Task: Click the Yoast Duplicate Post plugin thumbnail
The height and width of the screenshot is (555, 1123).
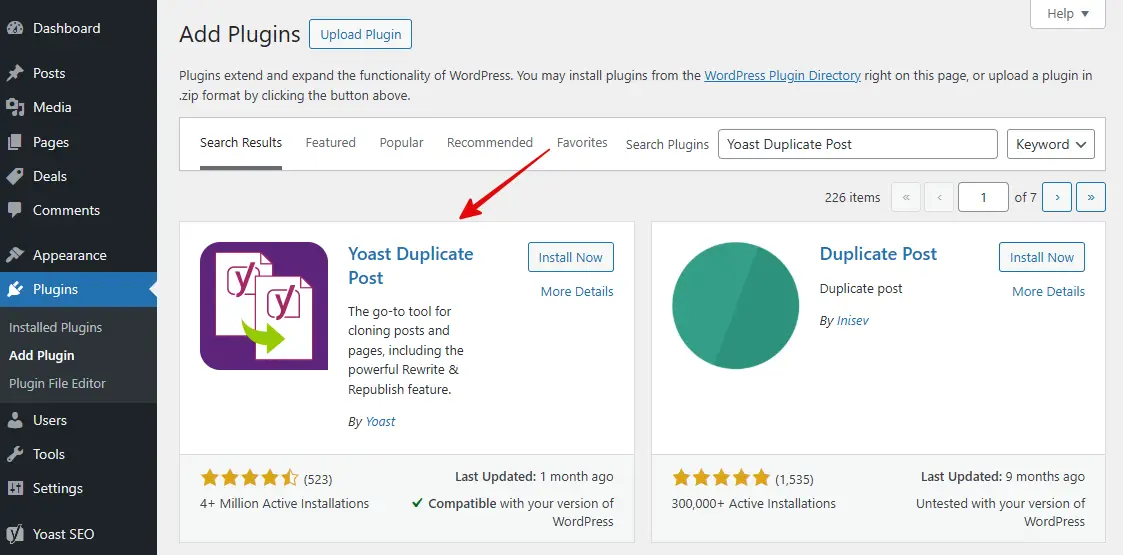Action: (264, 306)
